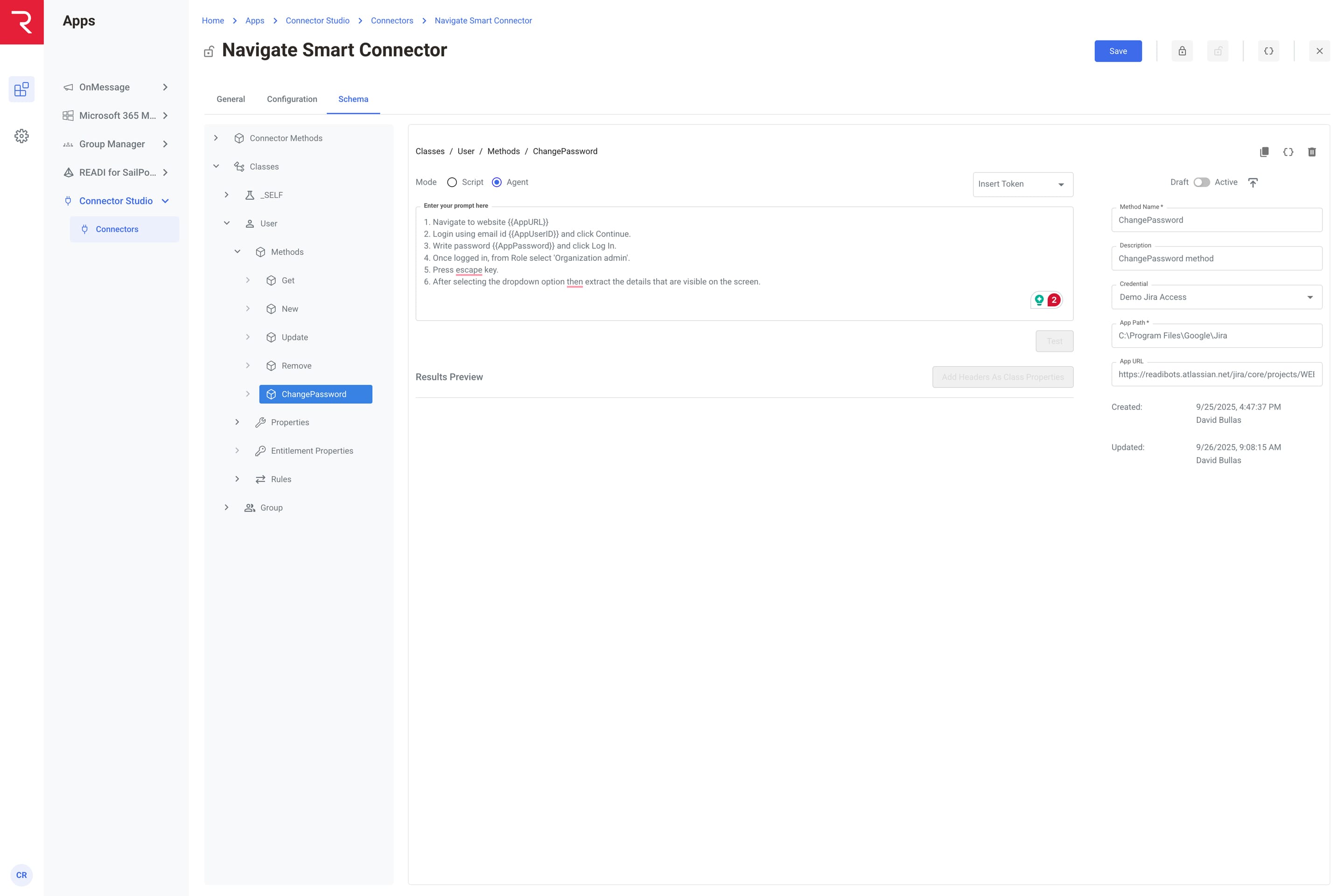Click the lock icon next to Save
Viewport: 1344px width, 896px height.
[x=1182, y=51]
